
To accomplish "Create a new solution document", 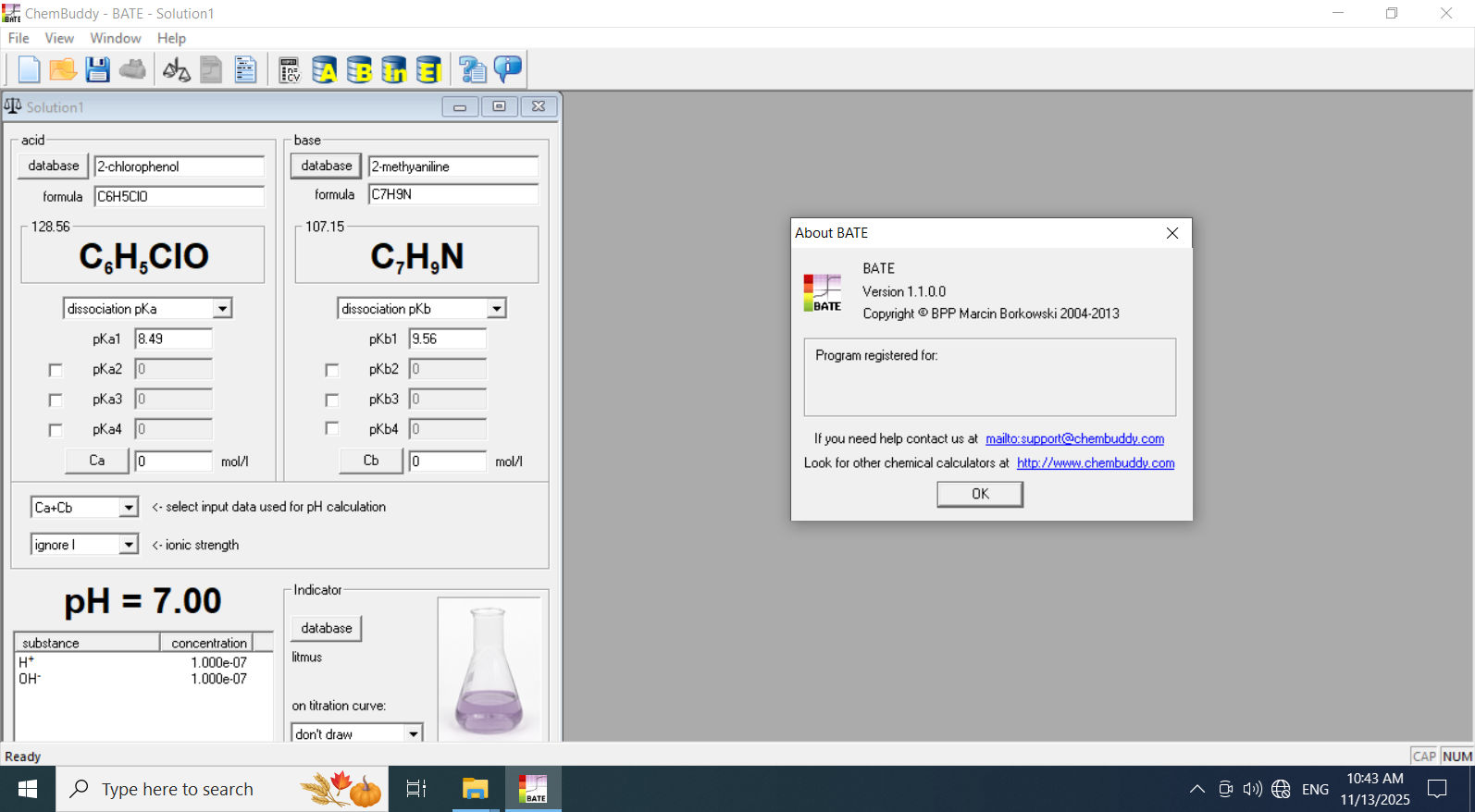I will pos(29,69).
